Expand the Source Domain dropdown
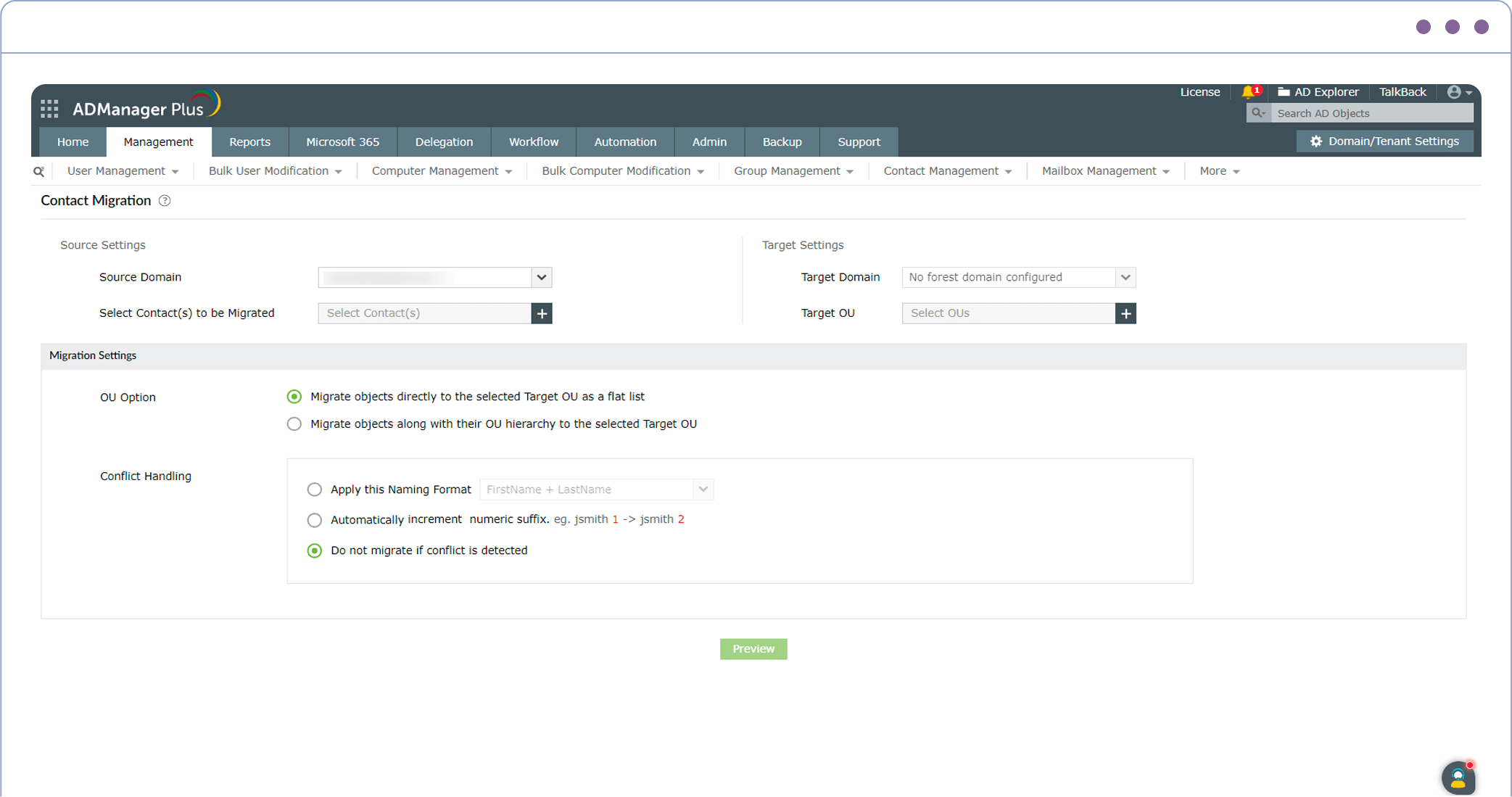Image resolution: width=1512 pixels, height=797 pixels. point(540,277)
